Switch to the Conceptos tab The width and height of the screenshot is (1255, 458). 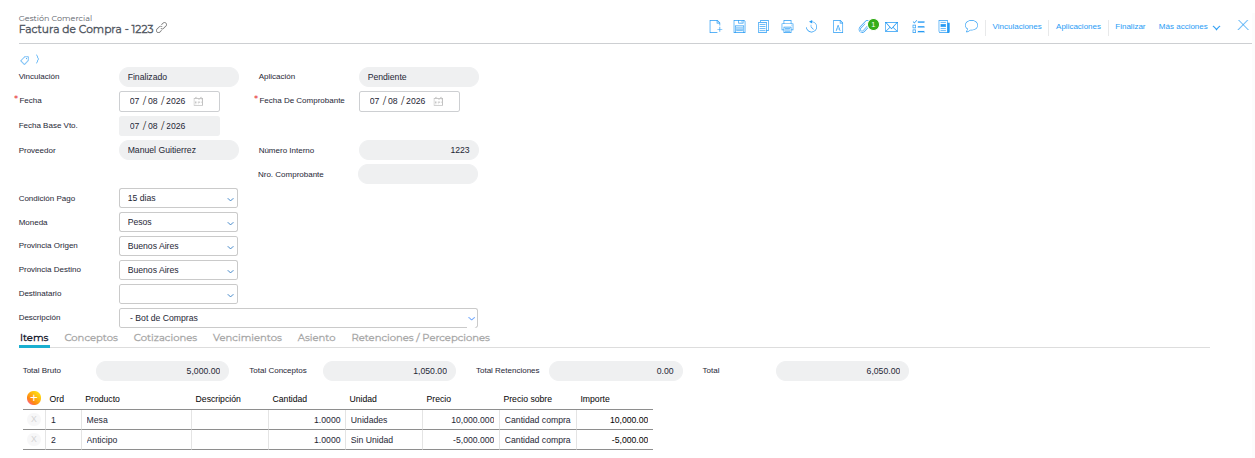tap(91, 338)
